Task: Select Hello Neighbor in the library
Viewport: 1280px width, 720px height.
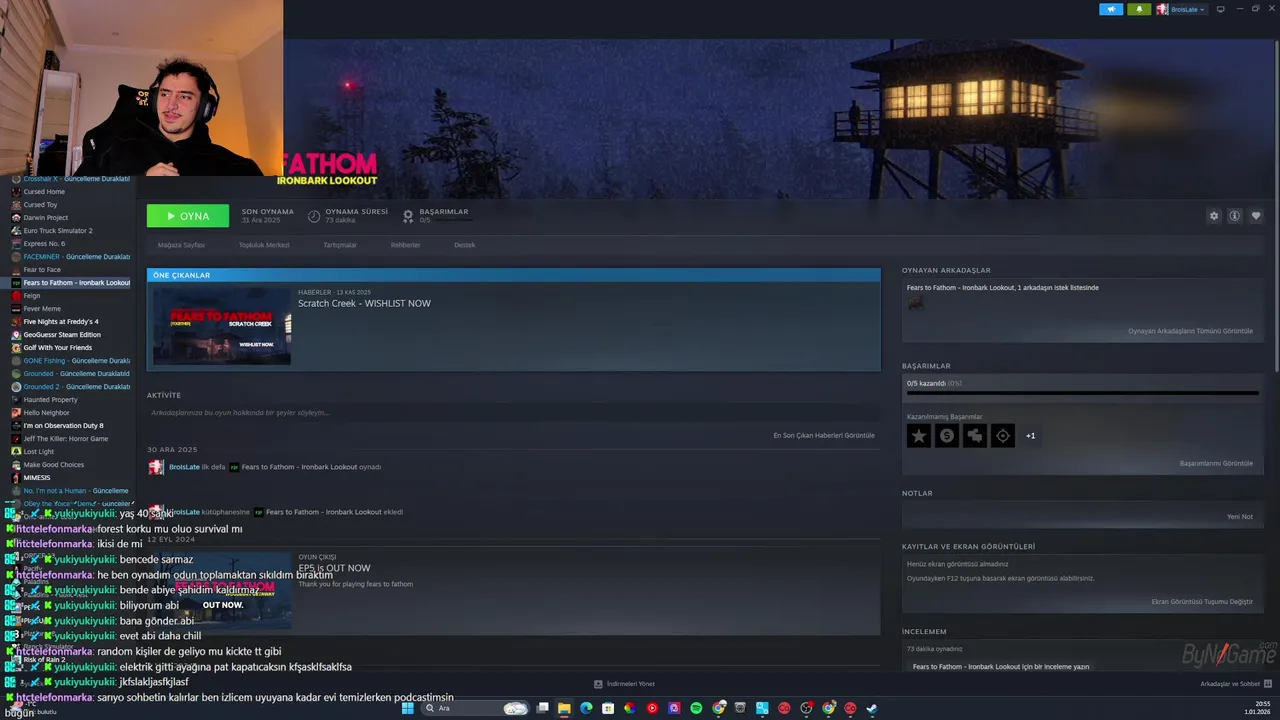Action: click(47, 413)
